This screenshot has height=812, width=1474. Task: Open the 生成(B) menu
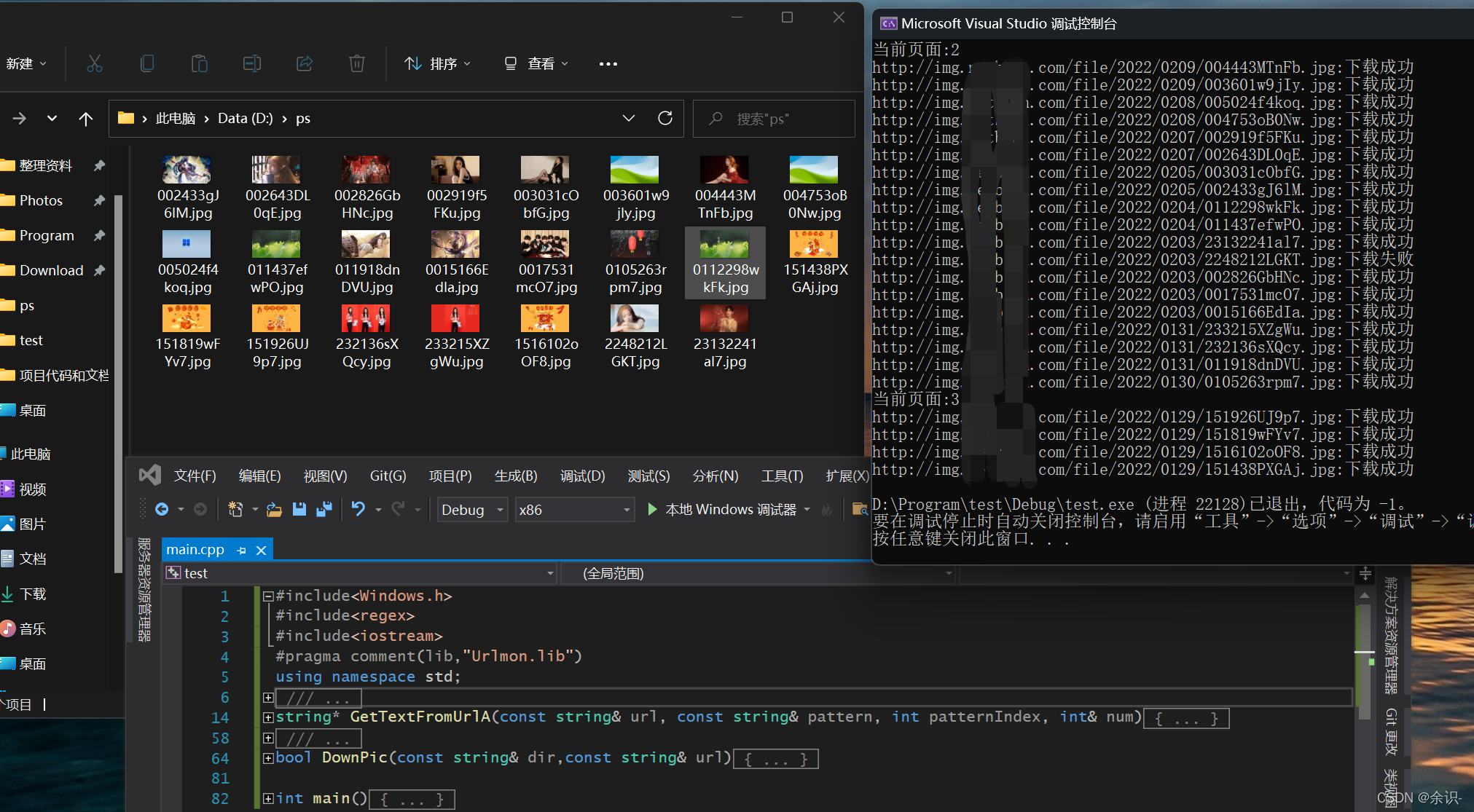515,476
